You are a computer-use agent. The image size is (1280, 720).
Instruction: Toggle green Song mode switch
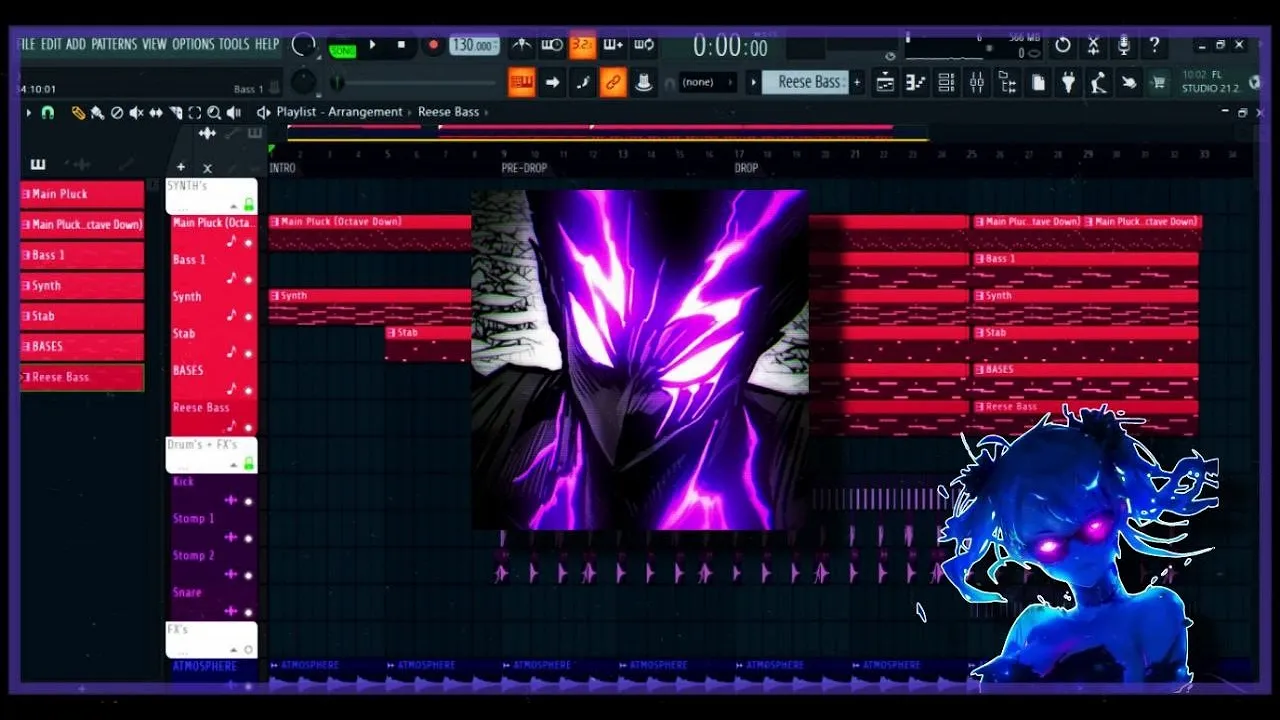click(x=343, y=49)
